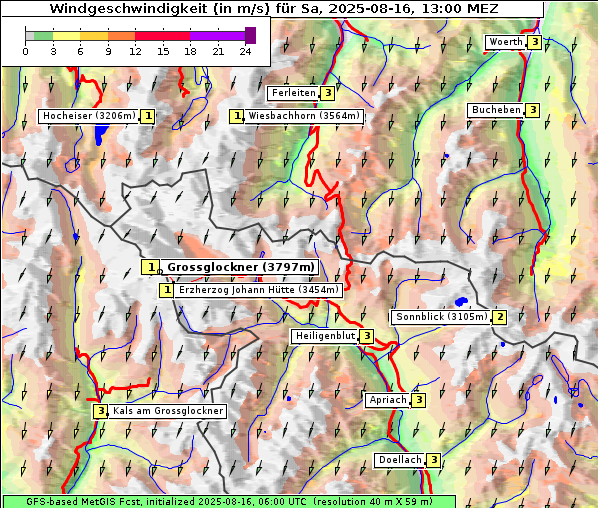Select the Ferleiten location label
598x508 pixels.
(293, 93)
